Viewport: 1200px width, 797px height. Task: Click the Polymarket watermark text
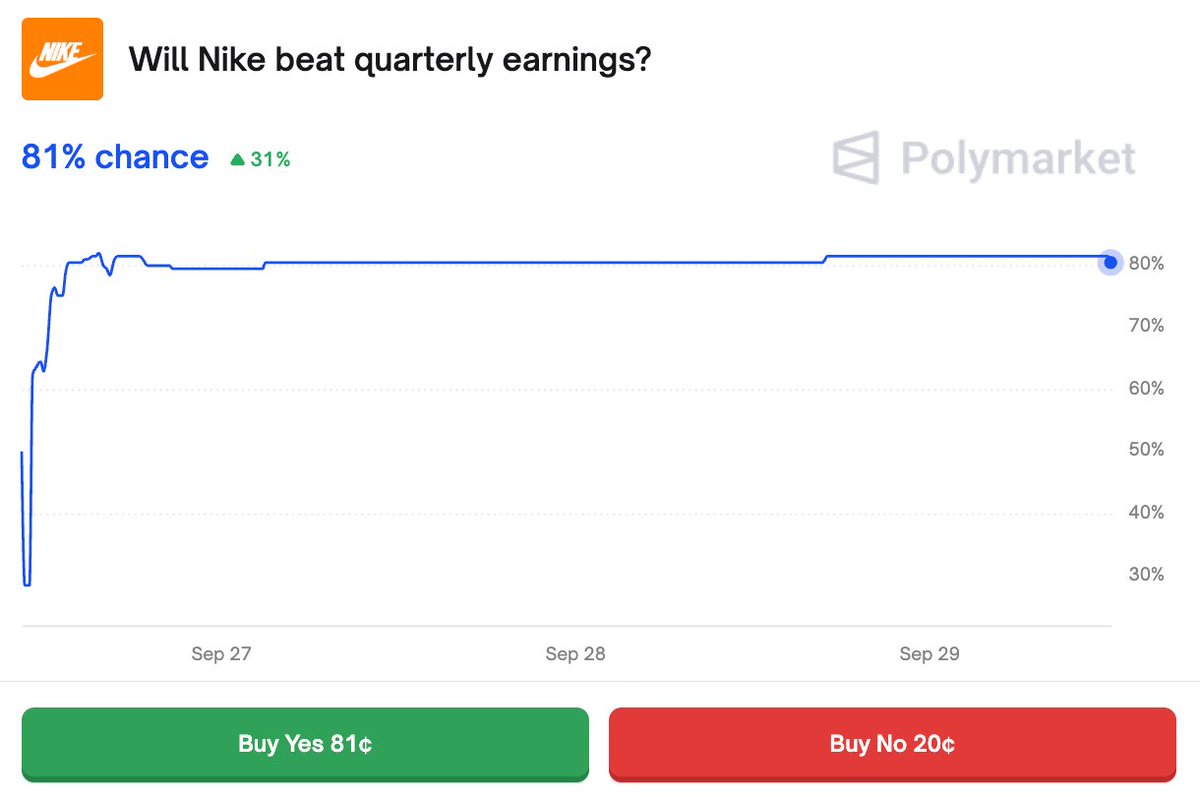tap(1018, 159)
